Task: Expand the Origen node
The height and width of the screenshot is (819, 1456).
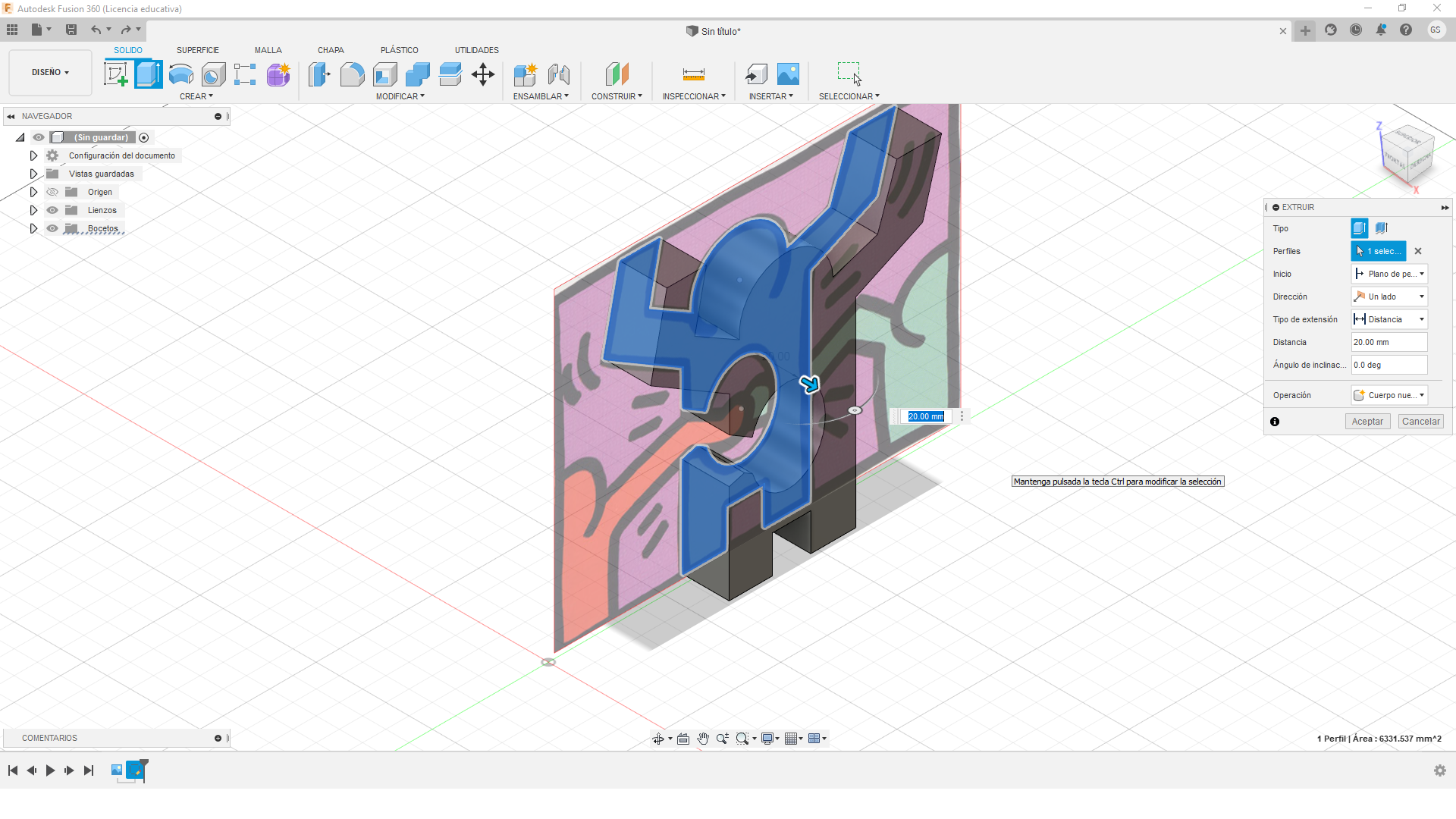Action: [33, 192]
